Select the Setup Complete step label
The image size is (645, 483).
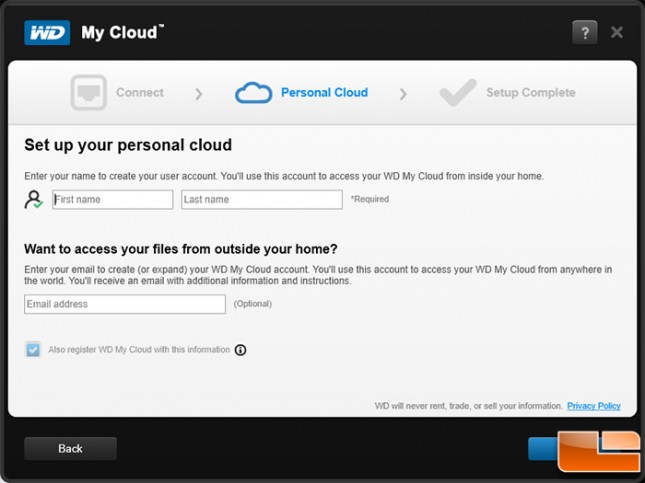click(531, 93)
